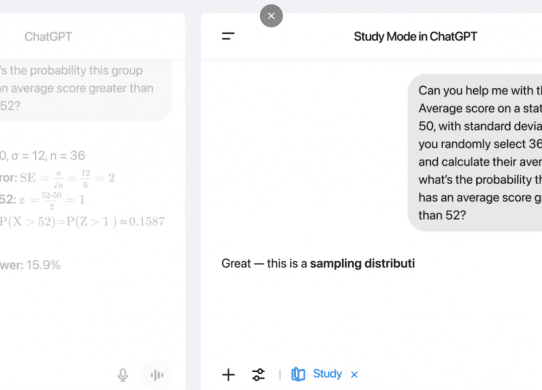Click the '15.9%' answer text

(43, 265)
